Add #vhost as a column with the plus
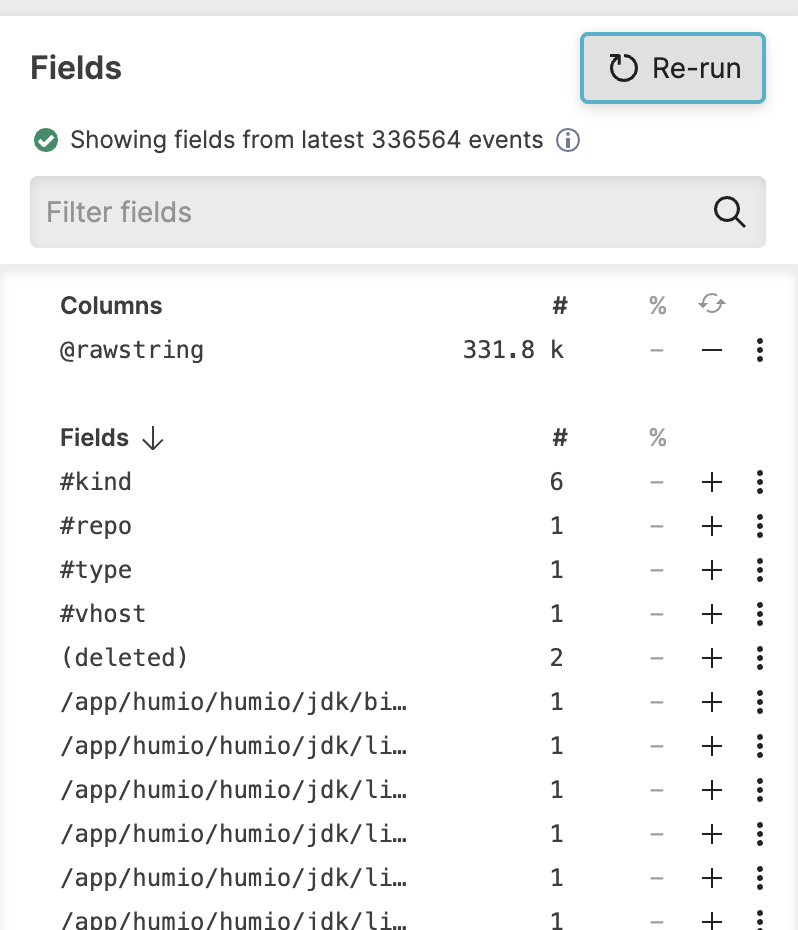 712,613
